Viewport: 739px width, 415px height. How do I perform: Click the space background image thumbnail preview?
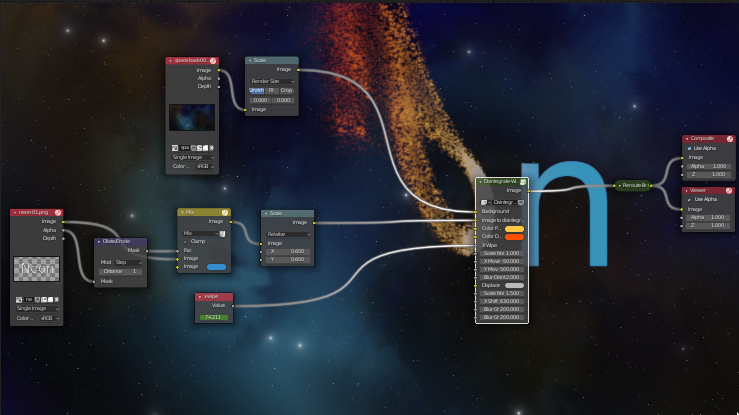pyautogui.click(x=192, y=118)
